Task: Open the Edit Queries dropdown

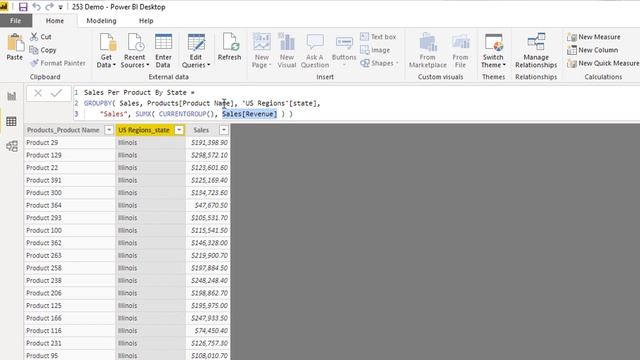Action: (196, 51)
